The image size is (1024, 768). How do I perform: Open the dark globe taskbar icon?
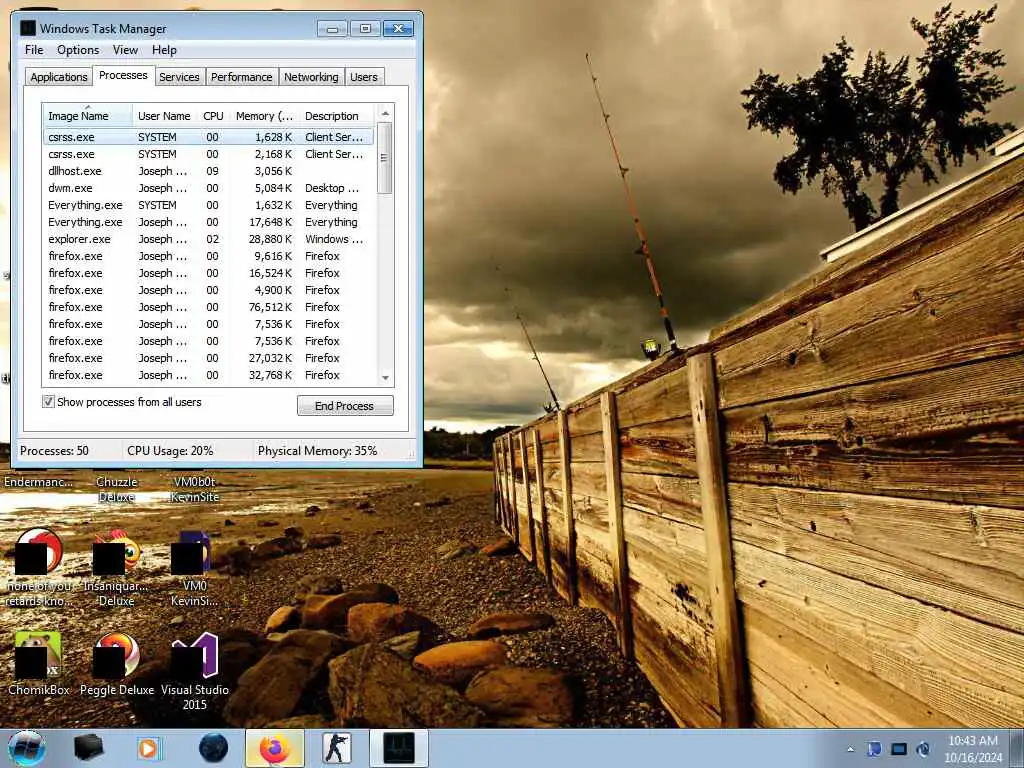pos(213,748)
